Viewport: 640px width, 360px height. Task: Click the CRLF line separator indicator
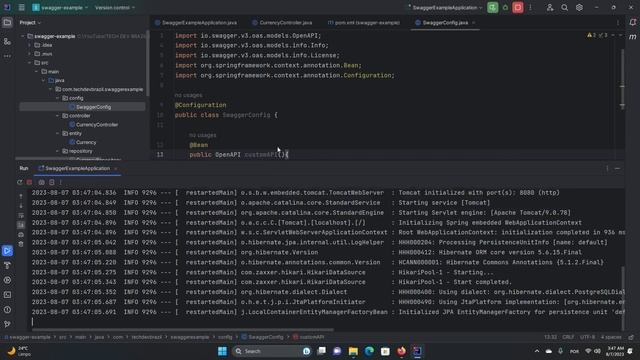(568, 337)
